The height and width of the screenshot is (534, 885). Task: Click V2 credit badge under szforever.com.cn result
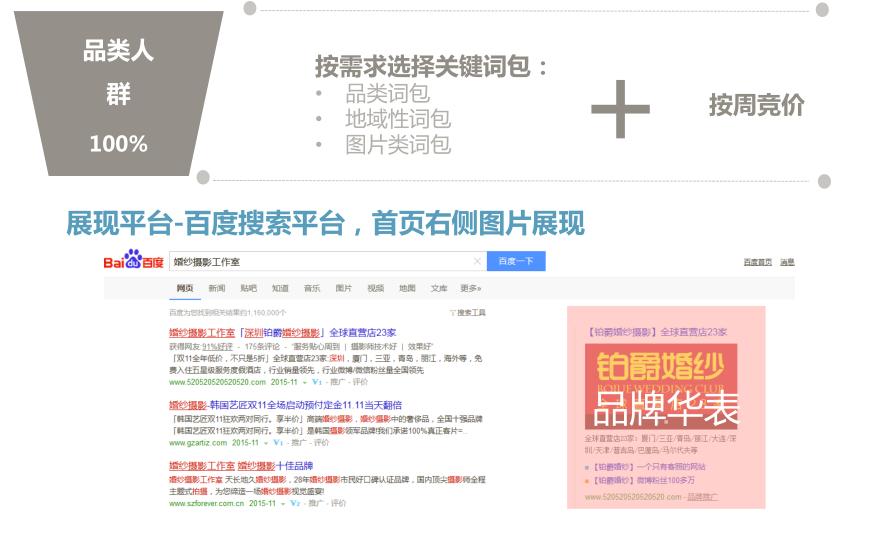295,504
